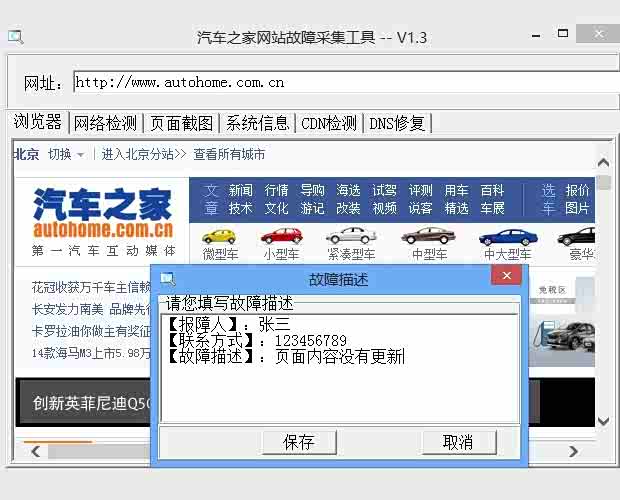The image size is (620, 500).
Task: Click the scroll down arrow
Action: [x=603, y=421]
